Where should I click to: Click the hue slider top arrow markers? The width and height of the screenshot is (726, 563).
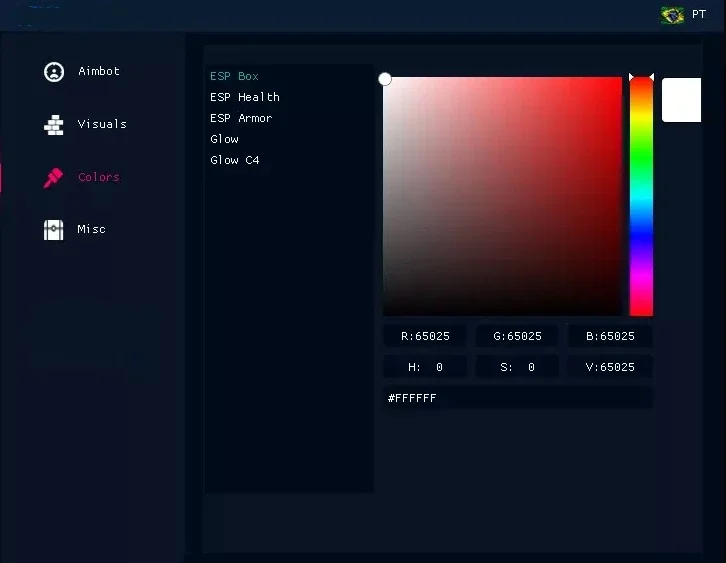click(x=641, y=77)
